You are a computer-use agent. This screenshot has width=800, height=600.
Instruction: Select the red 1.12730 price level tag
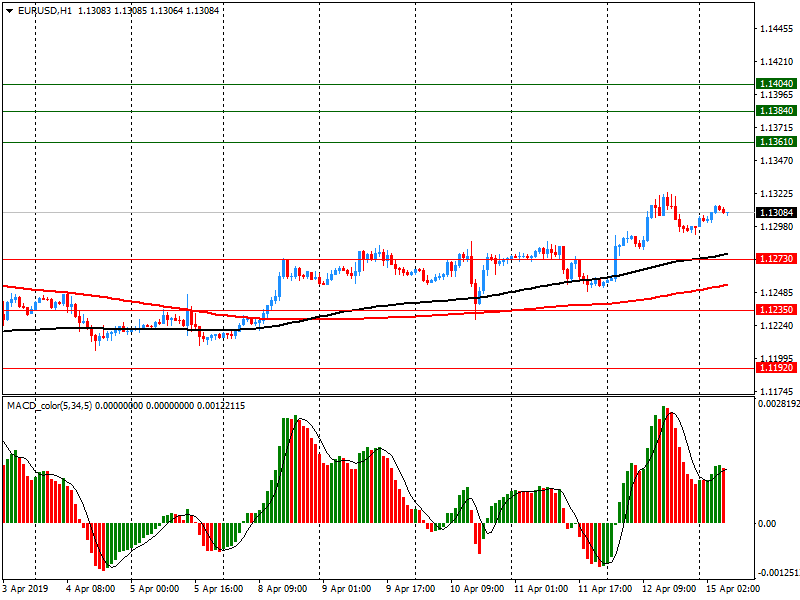click(x=776, y=259)
